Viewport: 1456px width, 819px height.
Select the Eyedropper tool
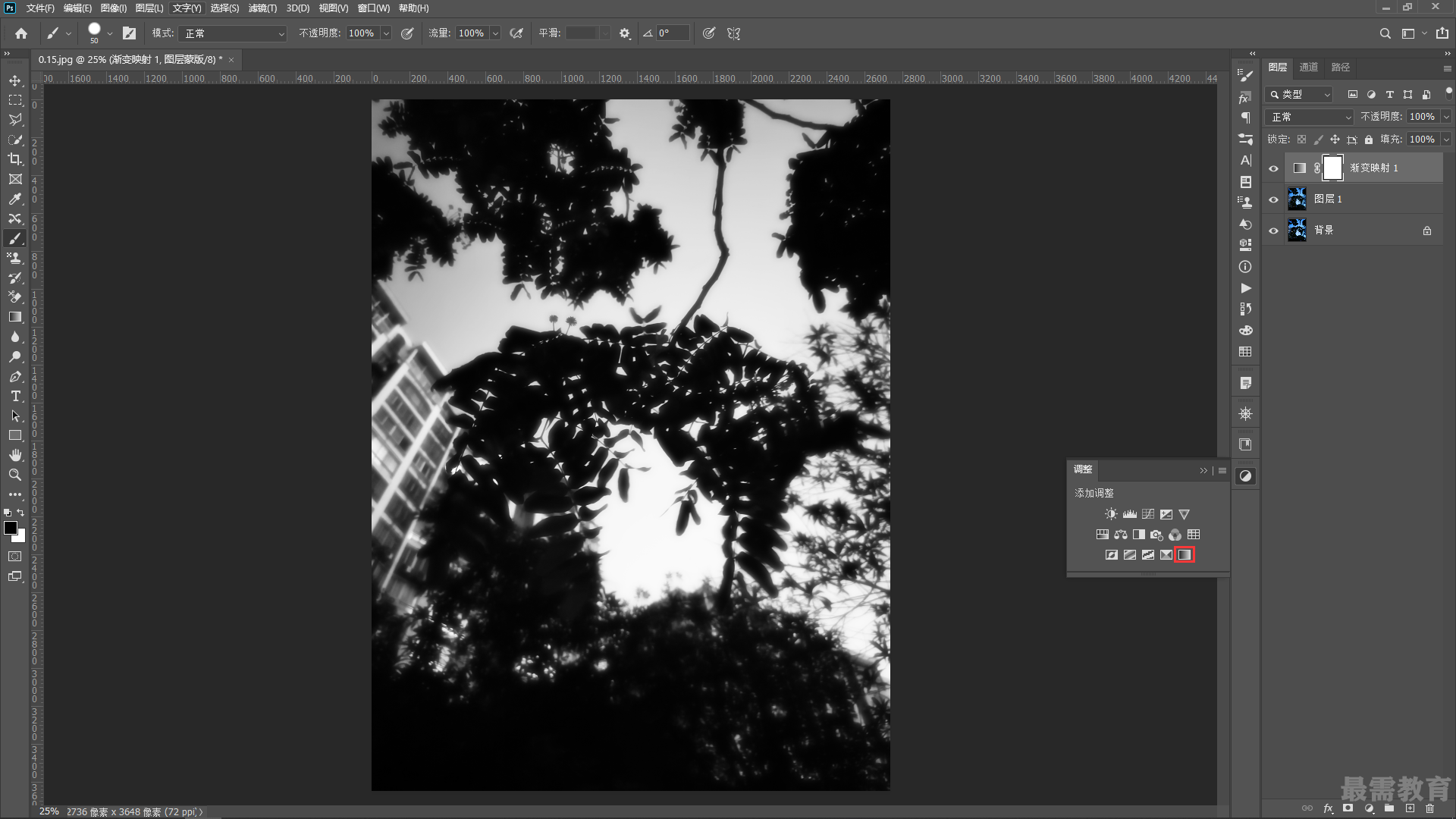coord(15,199)
